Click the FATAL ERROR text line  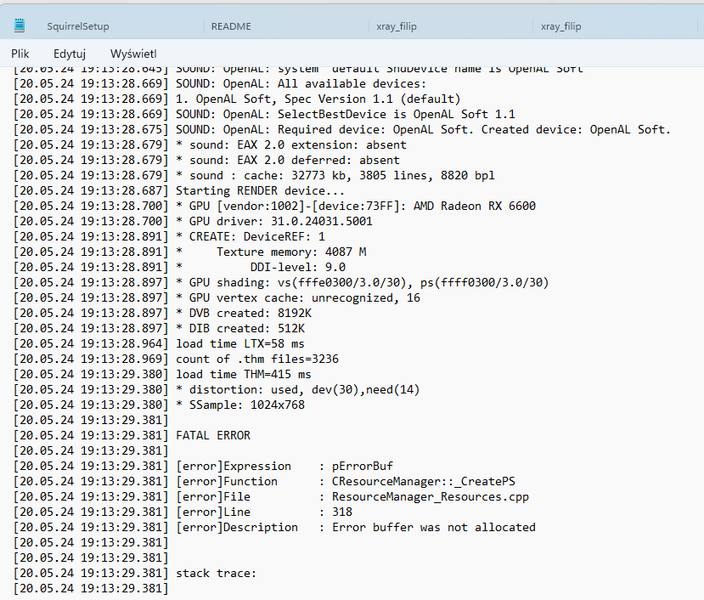click(x=213, y=435)
